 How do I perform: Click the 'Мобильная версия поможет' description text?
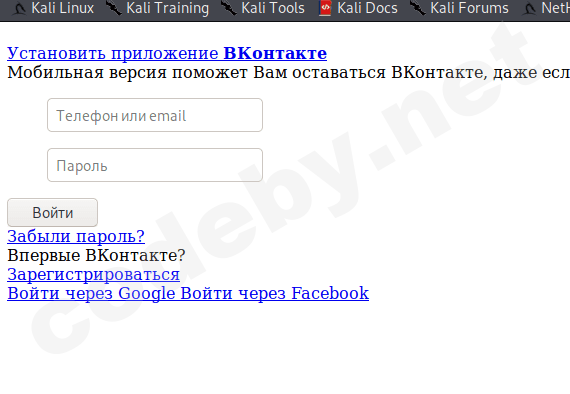(289, 72)
